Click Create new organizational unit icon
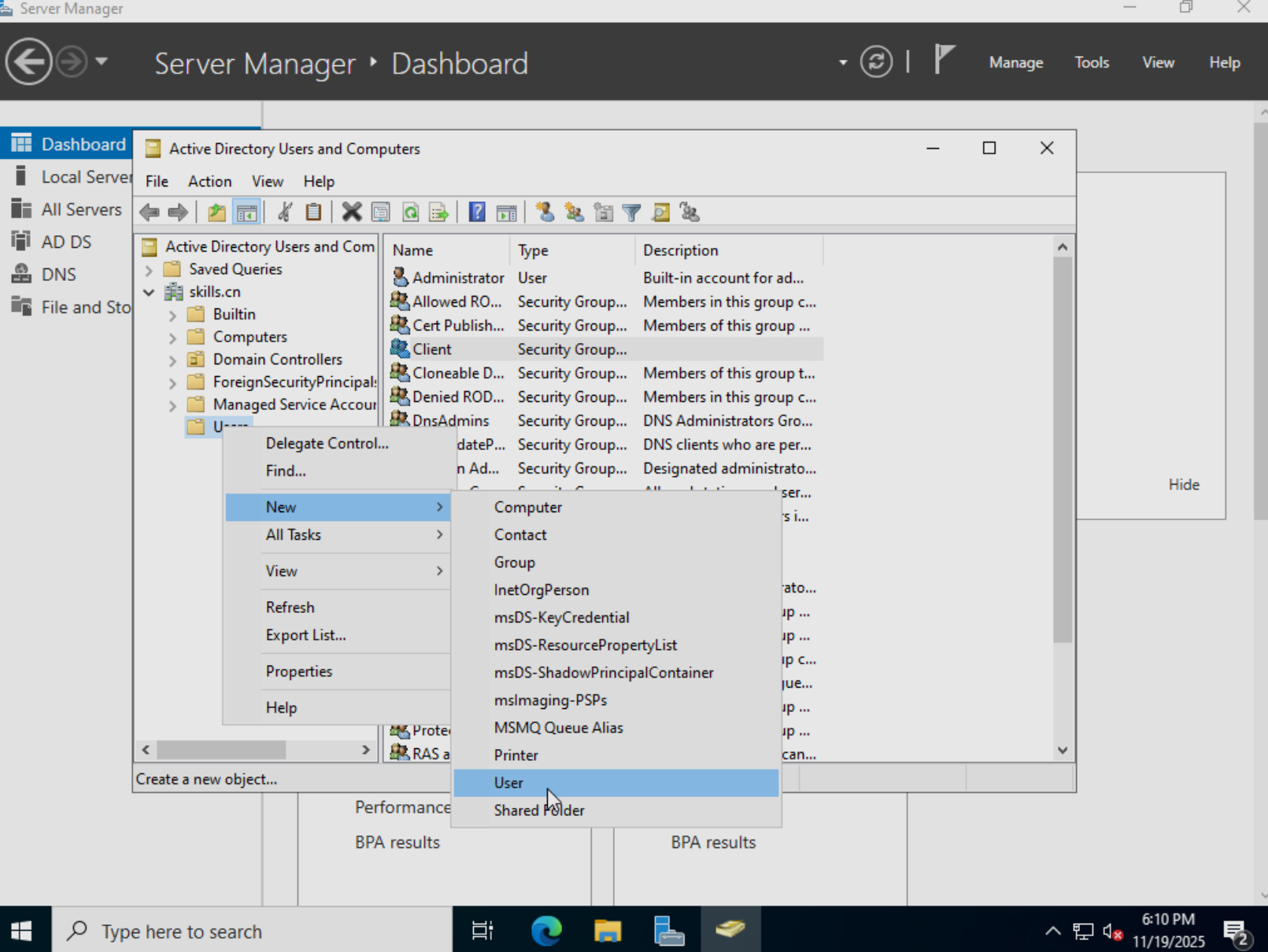Image resolution: width=1268 pixels, height=952 pixels. click(603, 212)
